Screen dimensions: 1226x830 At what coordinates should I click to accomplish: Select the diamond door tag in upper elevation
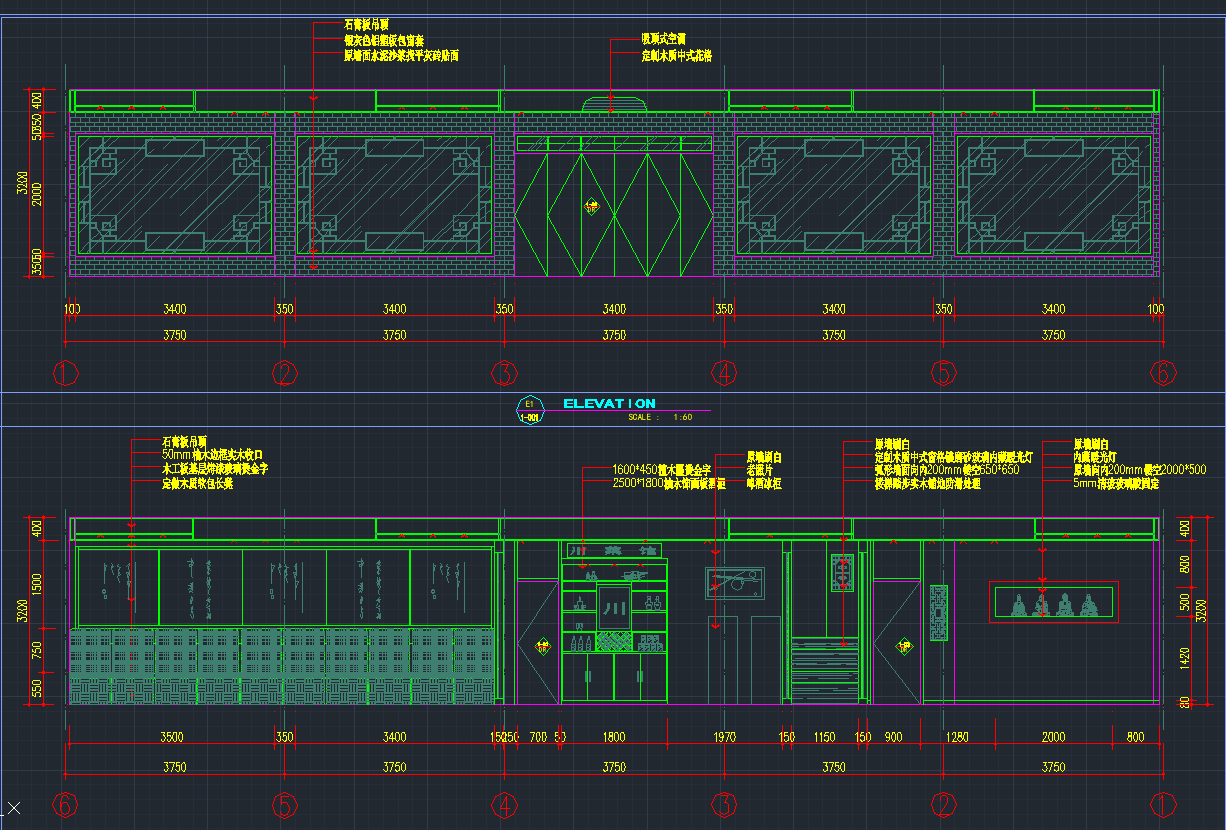coord(592,208)
